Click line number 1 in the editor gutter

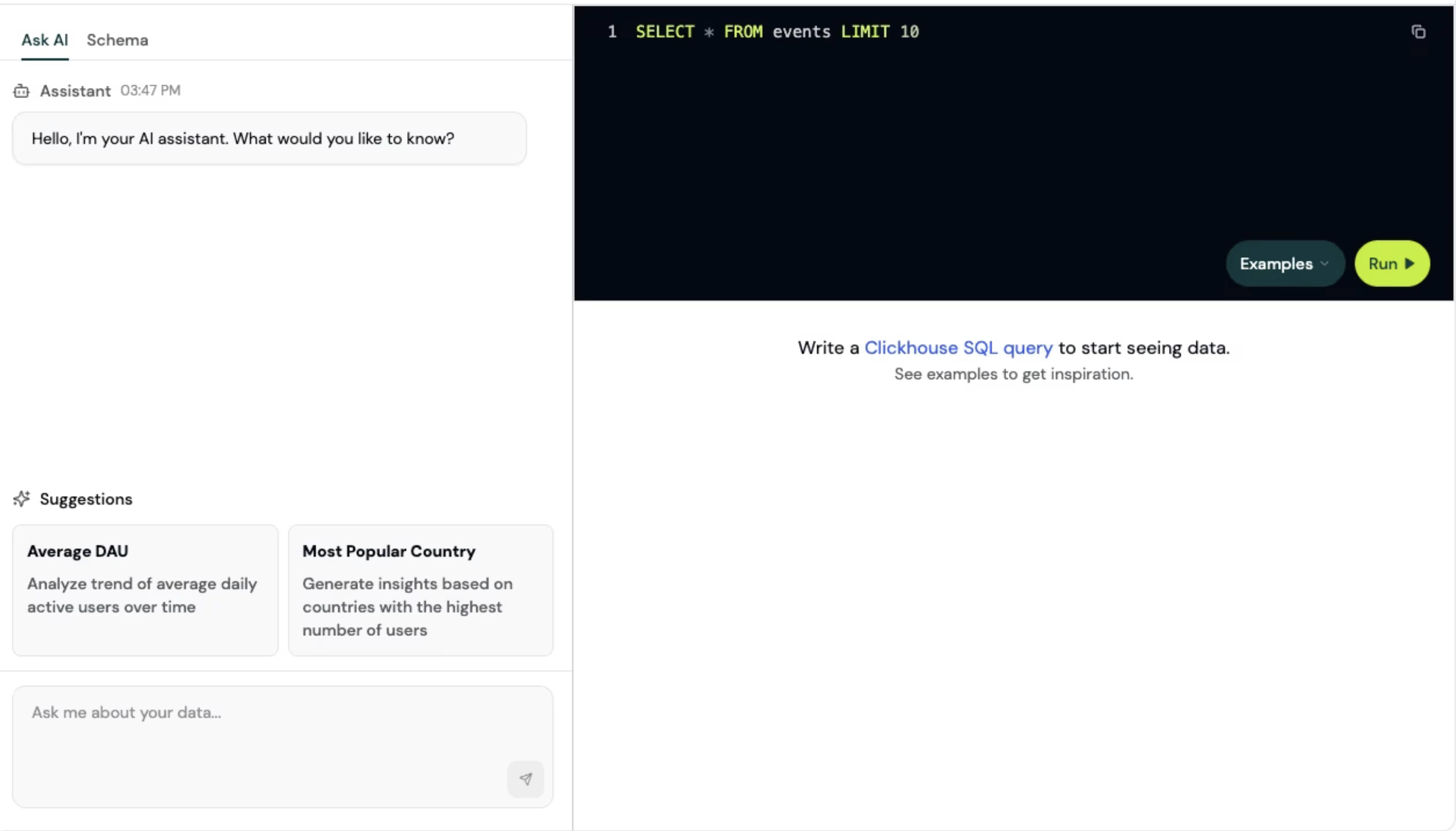612,31
